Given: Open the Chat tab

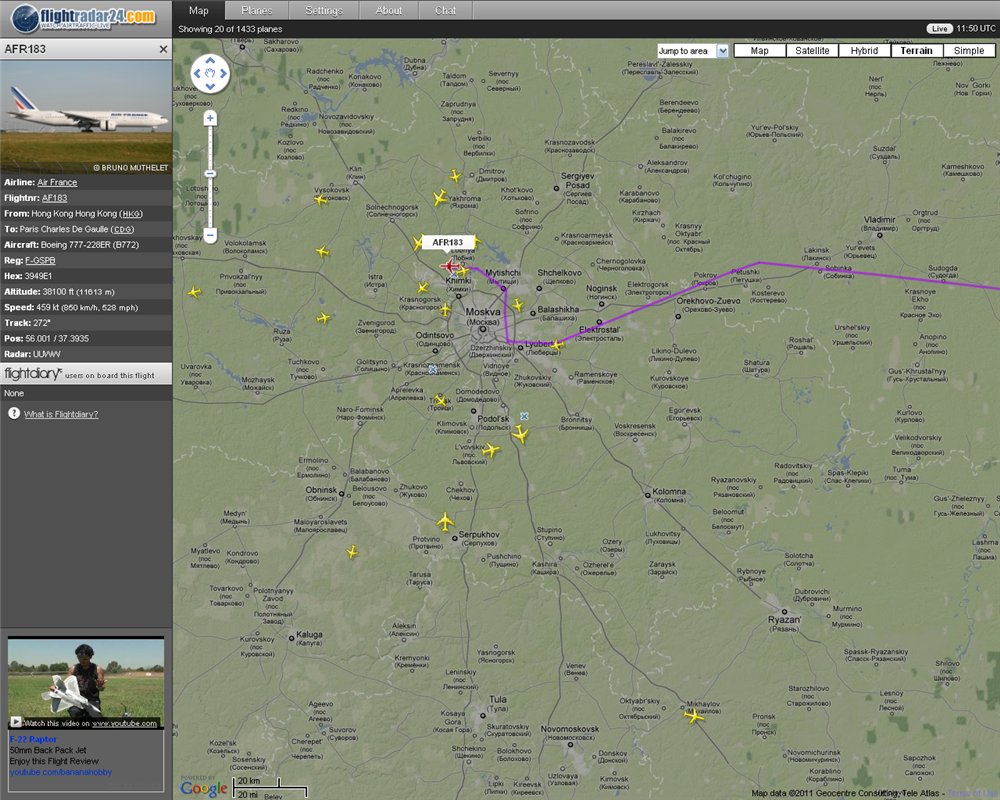Looking at the screenshot, I should tap(446, 10).
